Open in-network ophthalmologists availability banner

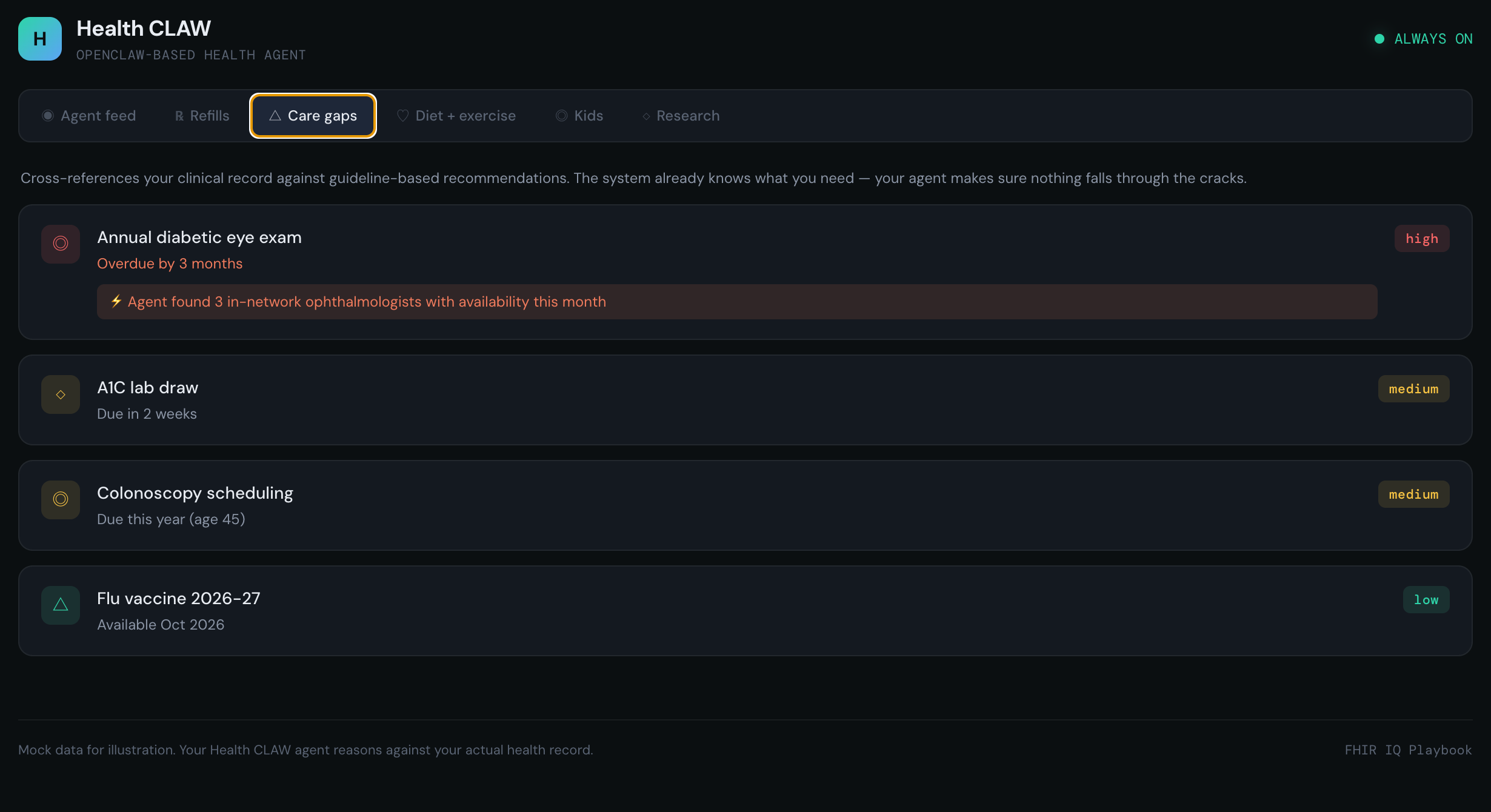coord(736,302)
